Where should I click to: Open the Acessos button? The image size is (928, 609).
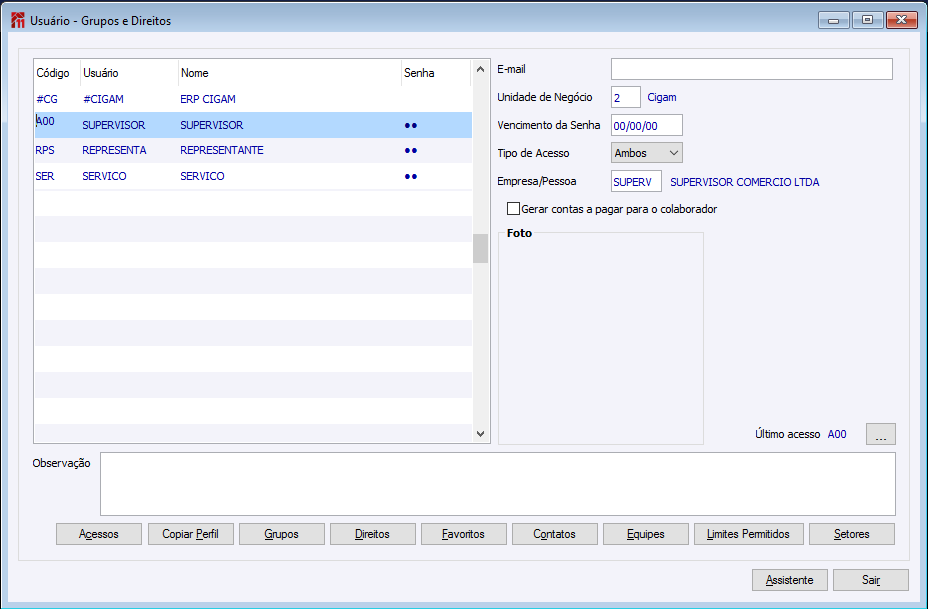click(x=99, y=534)
